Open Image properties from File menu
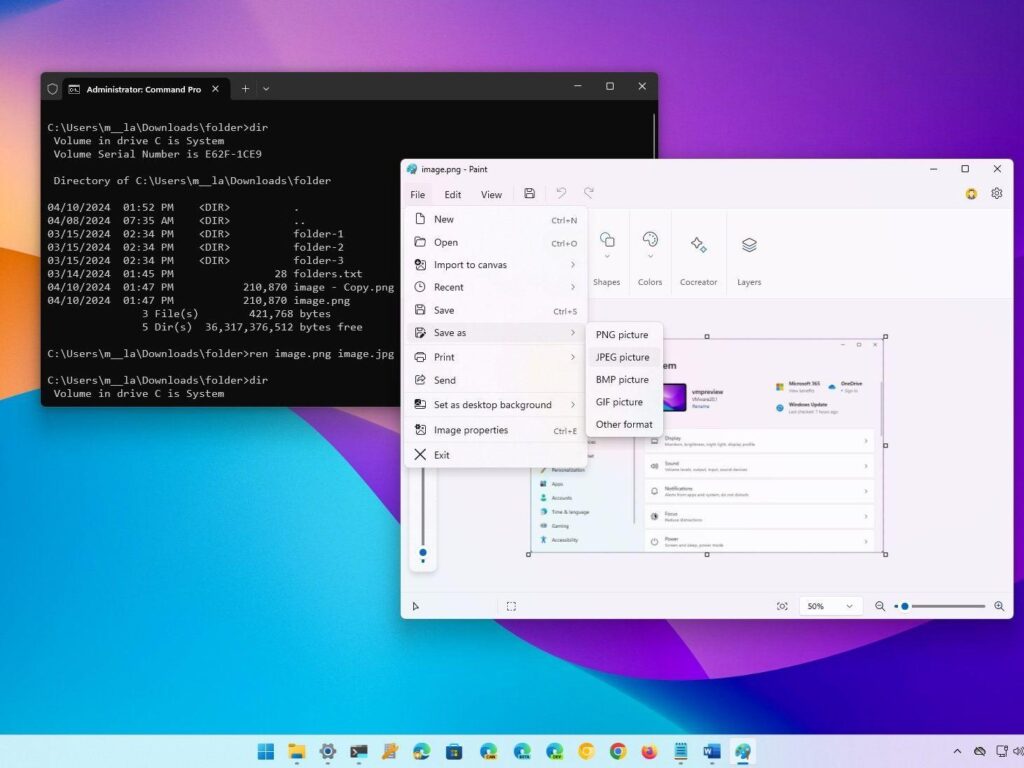1024x768 pixels. coord(496,430)
